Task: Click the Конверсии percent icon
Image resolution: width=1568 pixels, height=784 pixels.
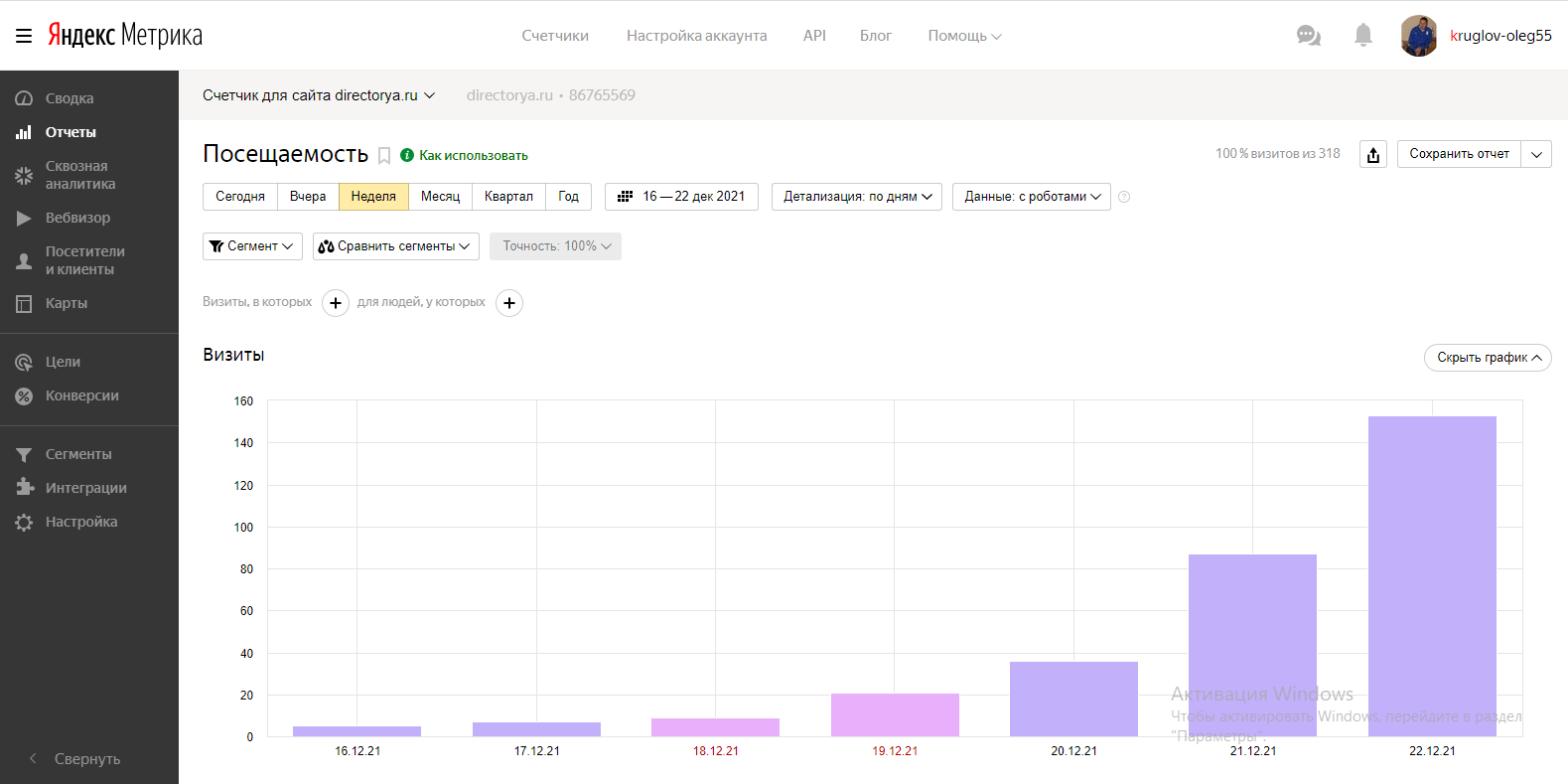Action: tap(24, 395)
